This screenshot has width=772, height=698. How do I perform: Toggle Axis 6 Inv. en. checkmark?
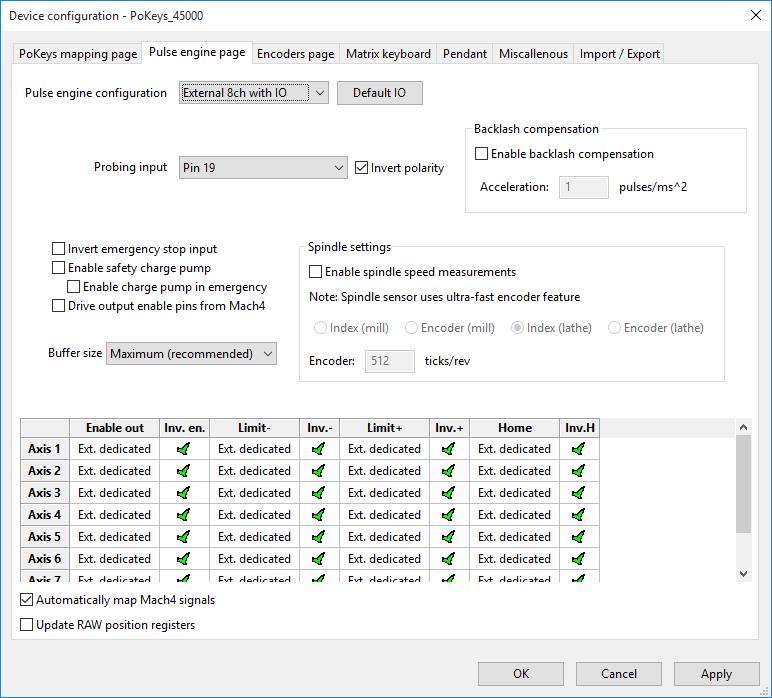coord(184,559)
